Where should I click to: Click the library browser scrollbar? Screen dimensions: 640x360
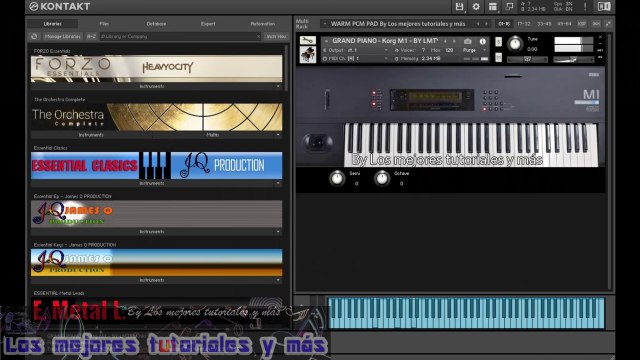(286, 68)
